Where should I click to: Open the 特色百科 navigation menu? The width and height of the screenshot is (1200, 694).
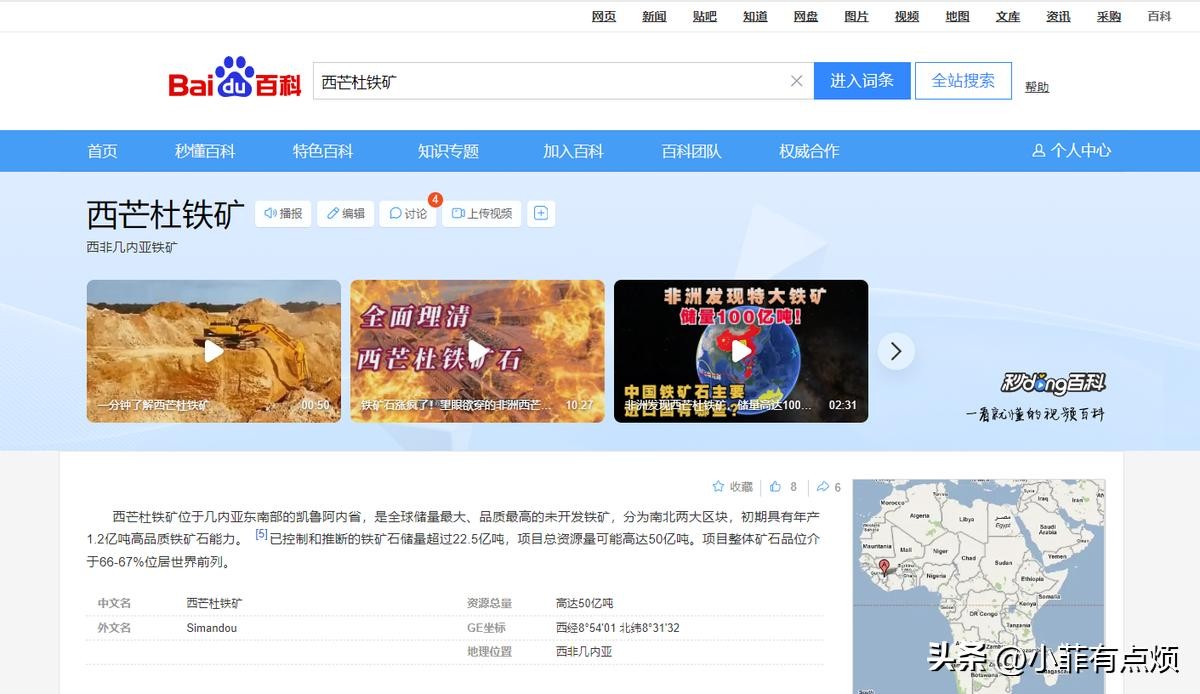point(323,151)
